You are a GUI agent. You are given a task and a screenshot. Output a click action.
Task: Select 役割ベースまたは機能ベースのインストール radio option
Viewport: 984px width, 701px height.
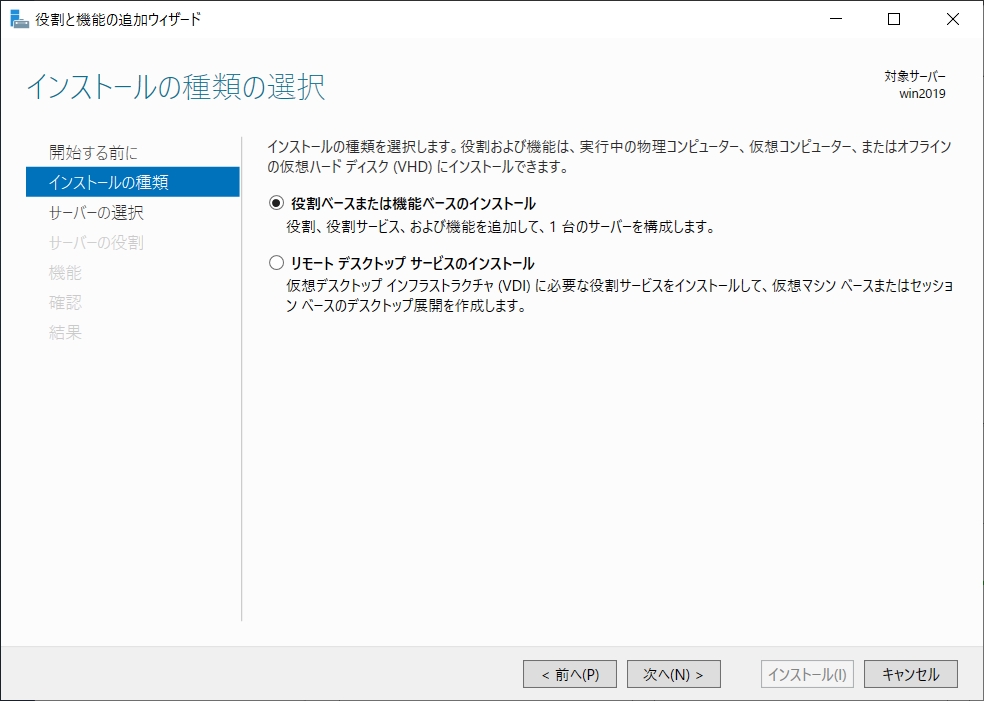click(277, 204)
